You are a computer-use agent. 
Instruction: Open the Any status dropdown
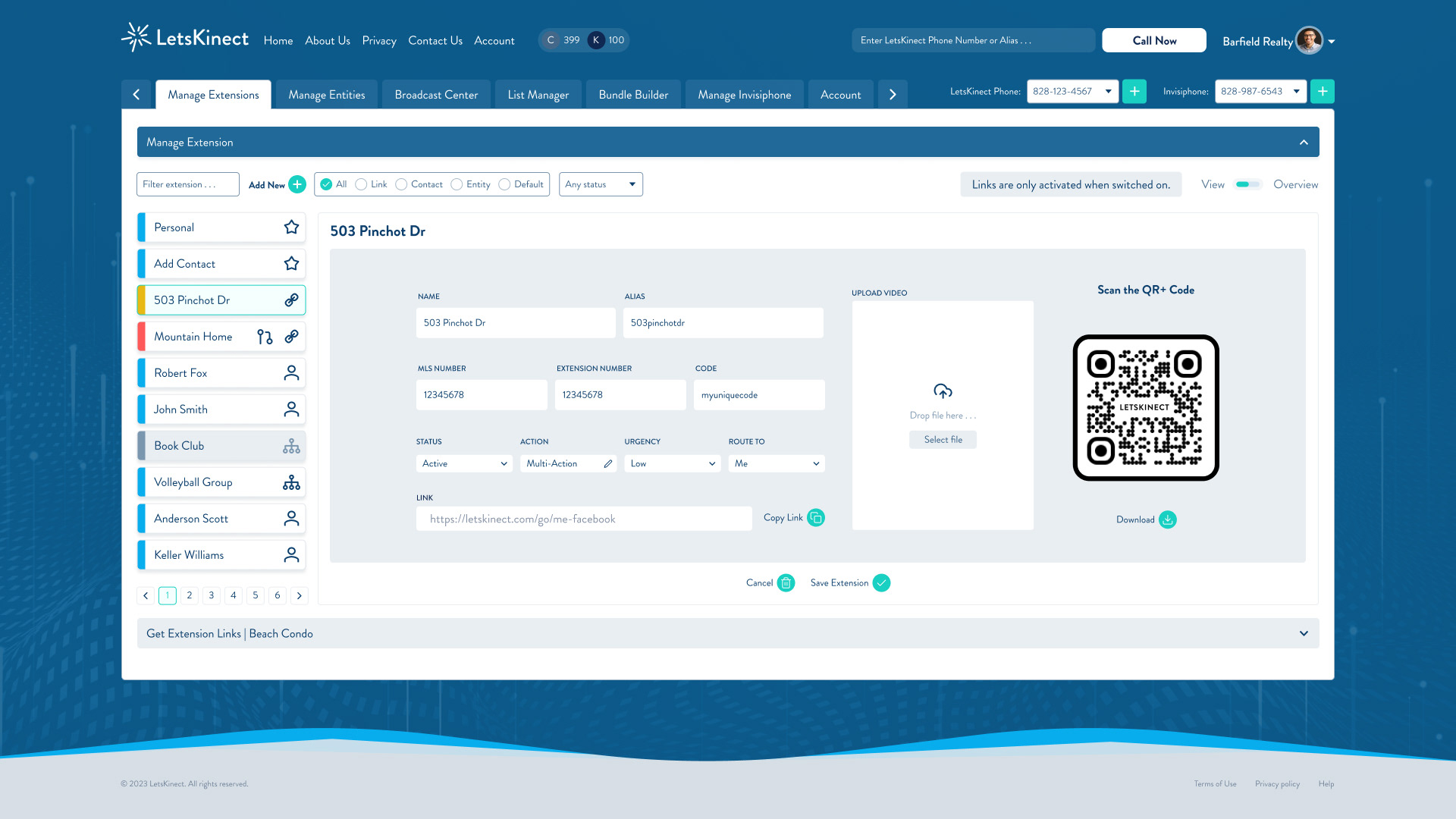(601, 184)
